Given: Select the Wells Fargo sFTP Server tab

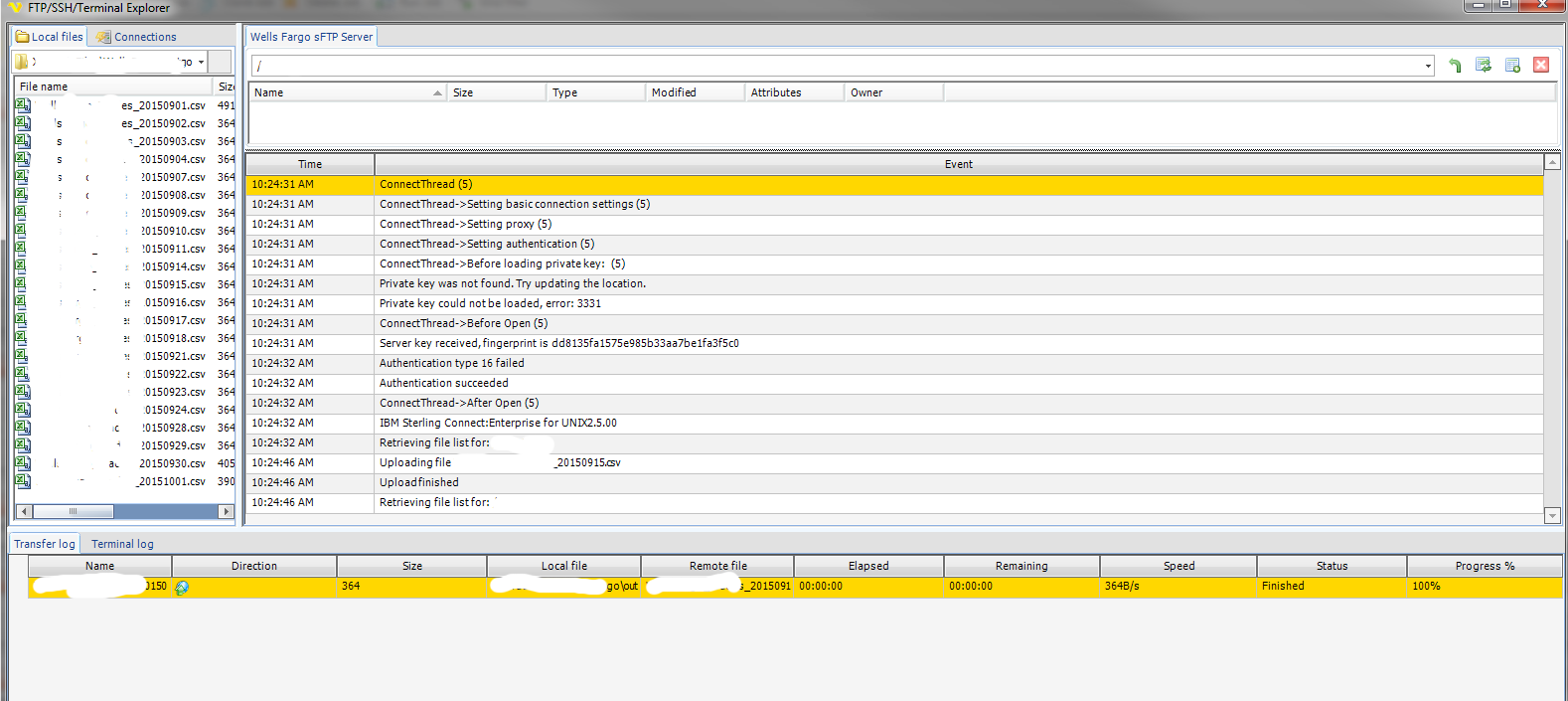Looking at the screenshot, I should pyautogui.click(x=311, y=37).
